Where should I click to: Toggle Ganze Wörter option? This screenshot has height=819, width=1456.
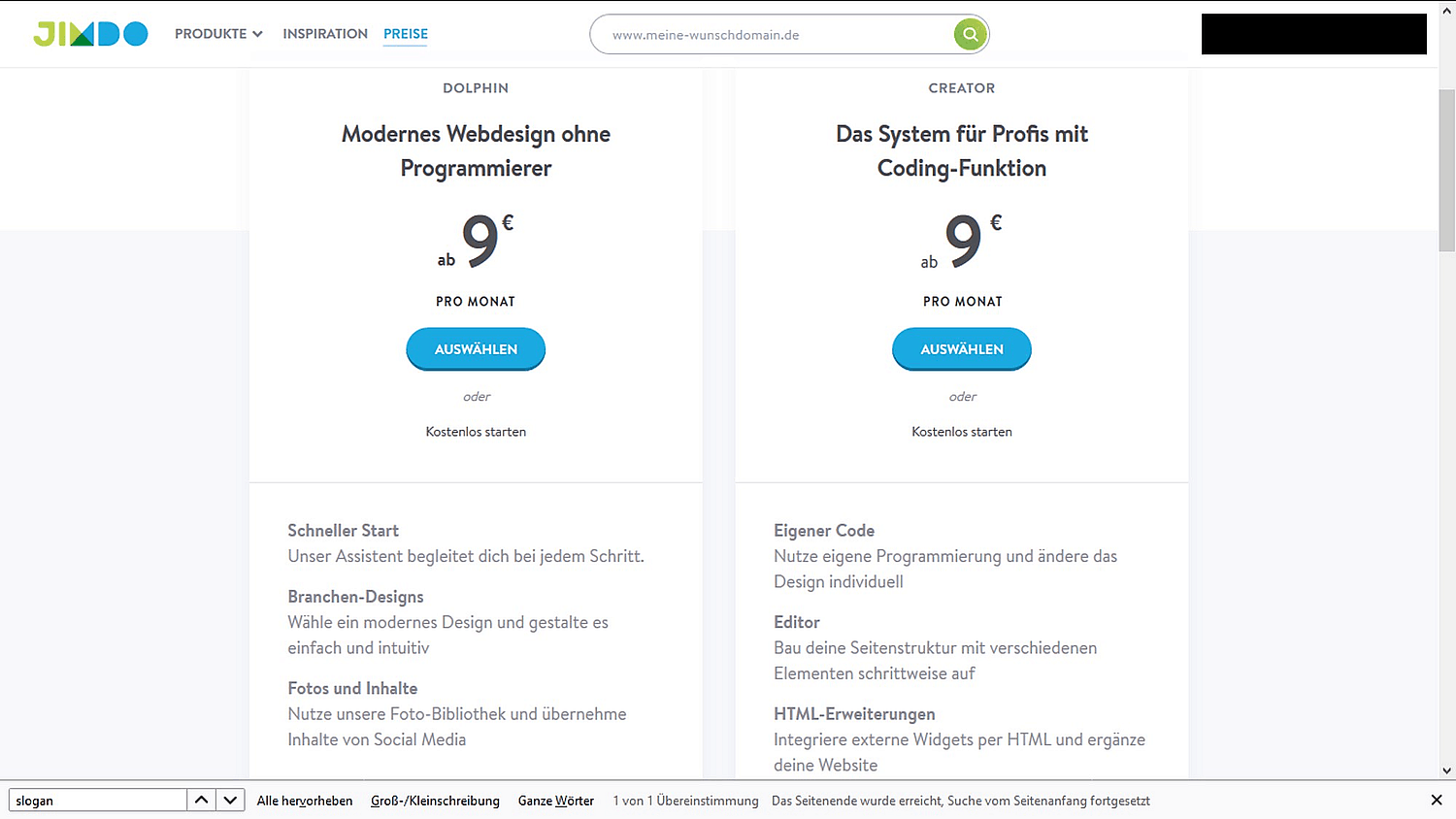(556, 801)
